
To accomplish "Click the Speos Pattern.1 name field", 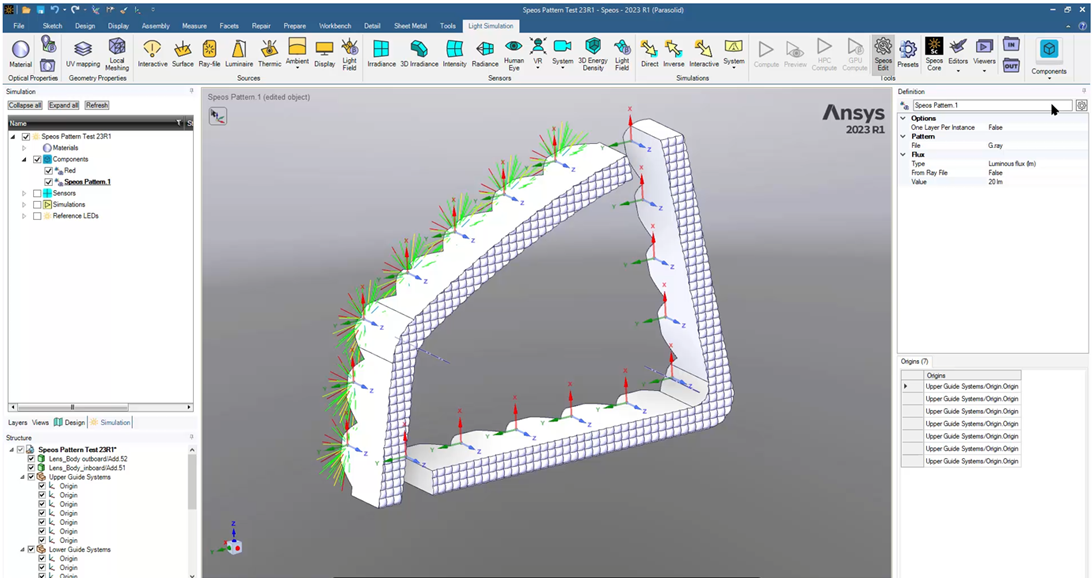I will [985, 106].
